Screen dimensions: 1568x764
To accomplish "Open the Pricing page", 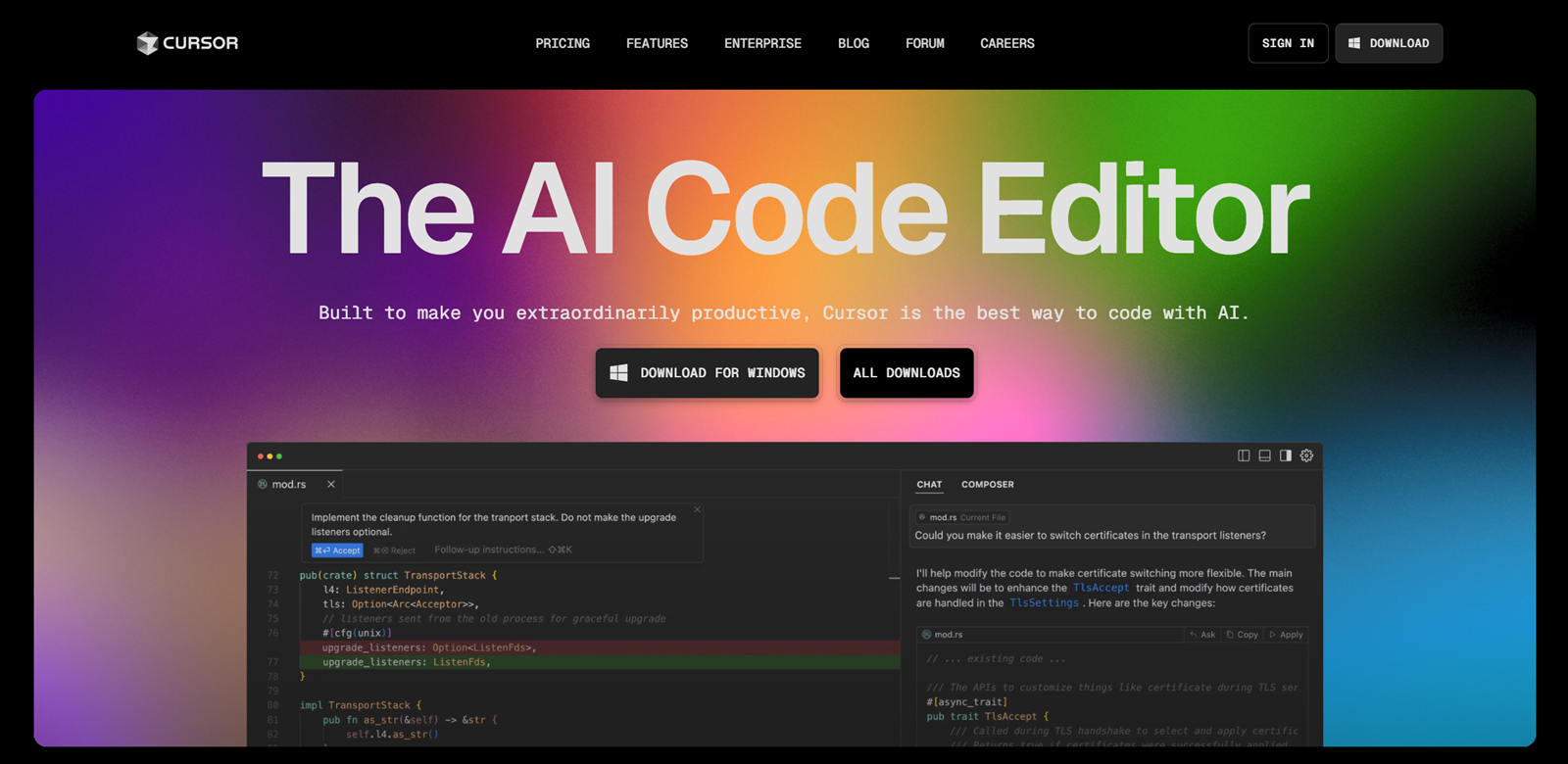I will point(563,43).
